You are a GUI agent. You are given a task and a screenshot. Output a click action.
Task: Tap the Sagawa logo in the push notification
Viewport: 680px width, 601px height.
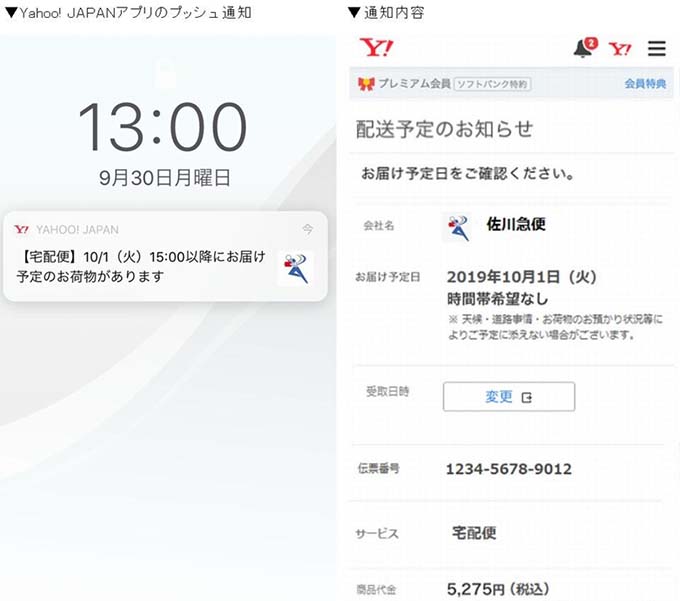(296, 268)
